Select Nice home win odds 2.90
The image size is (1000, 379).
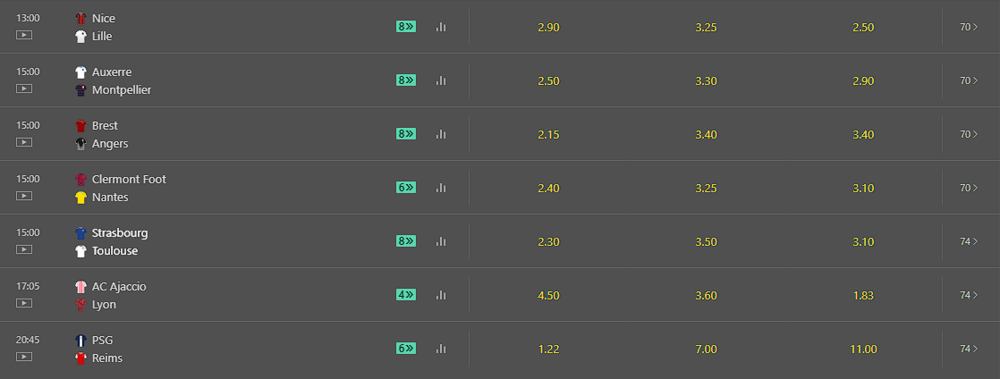coord(548,27)
